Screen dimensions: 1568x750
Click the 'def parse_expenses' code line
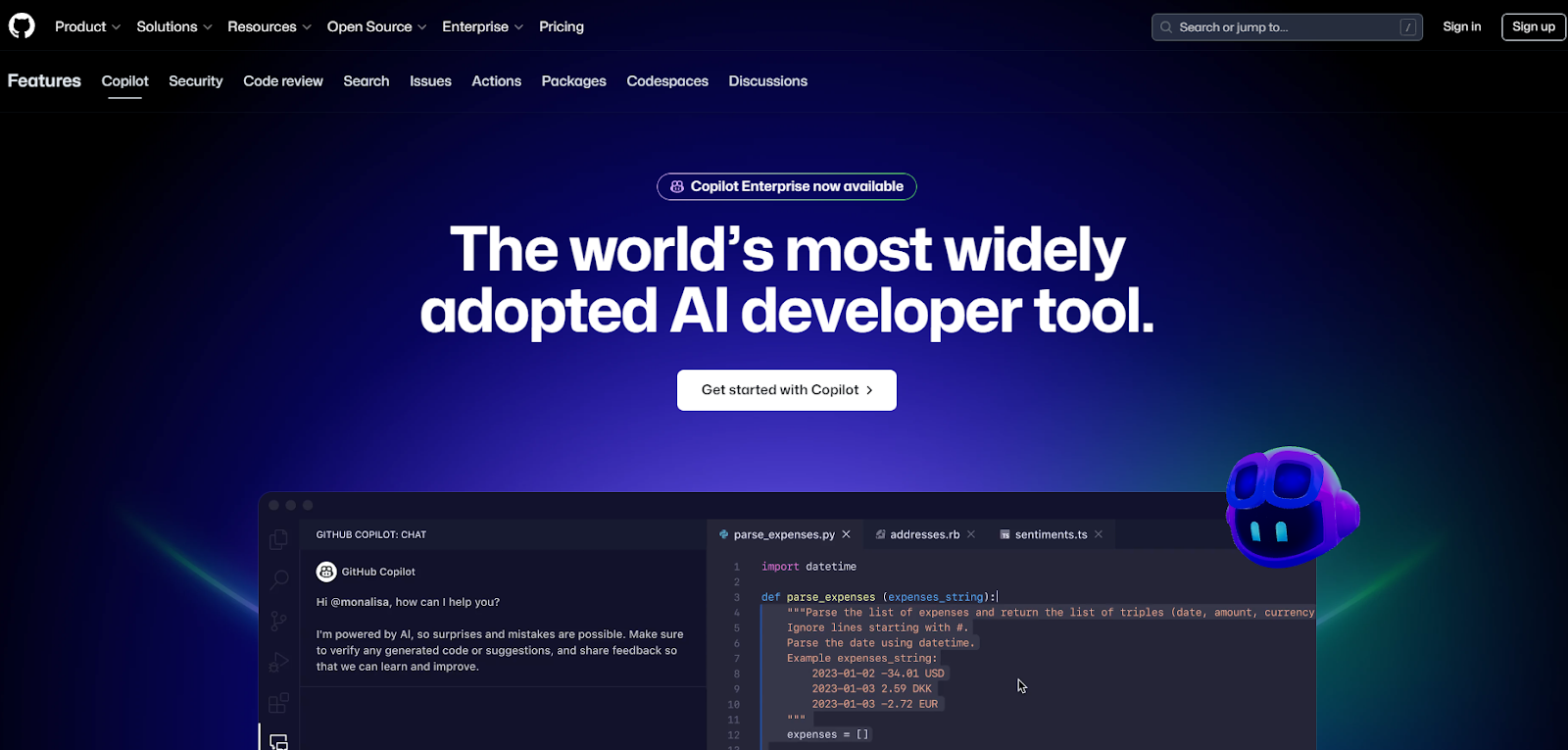tap(879, 597)
